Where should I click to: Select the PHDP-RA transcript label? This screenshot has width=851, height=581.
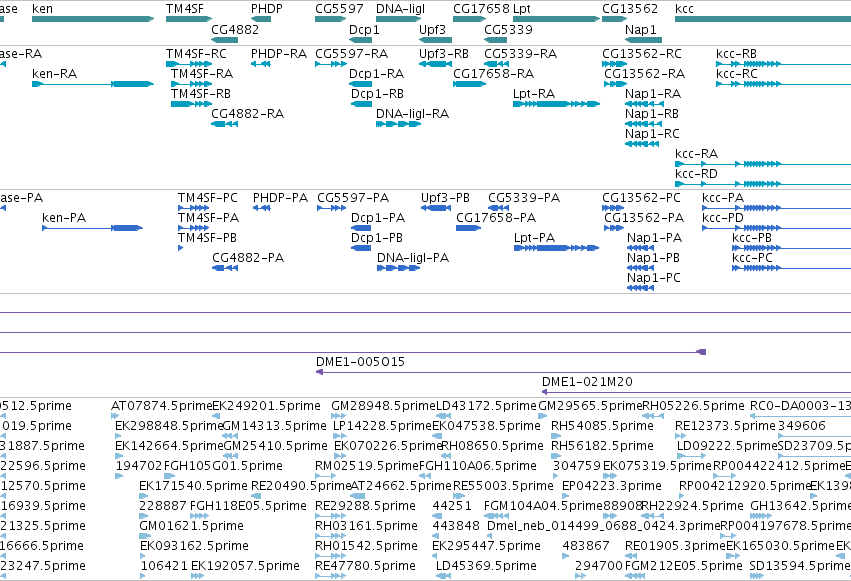pos(279,54)
